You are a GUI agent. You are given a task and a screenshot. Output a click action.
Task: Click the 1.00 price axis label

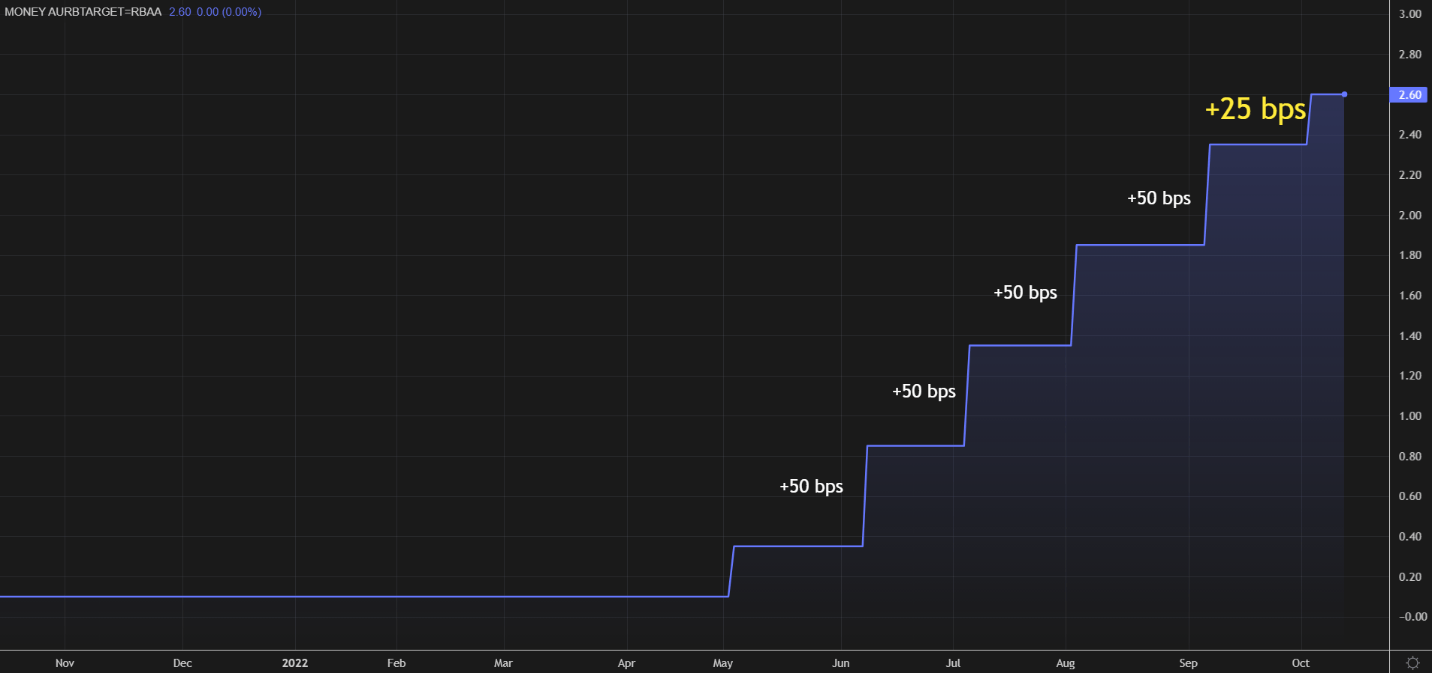point(1410,416)
